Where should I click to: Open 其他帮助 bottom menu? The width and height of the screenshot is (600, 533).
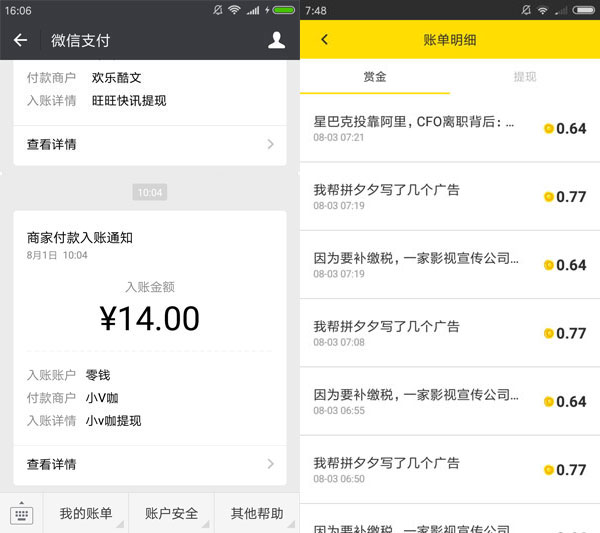(x=257, y=513)
